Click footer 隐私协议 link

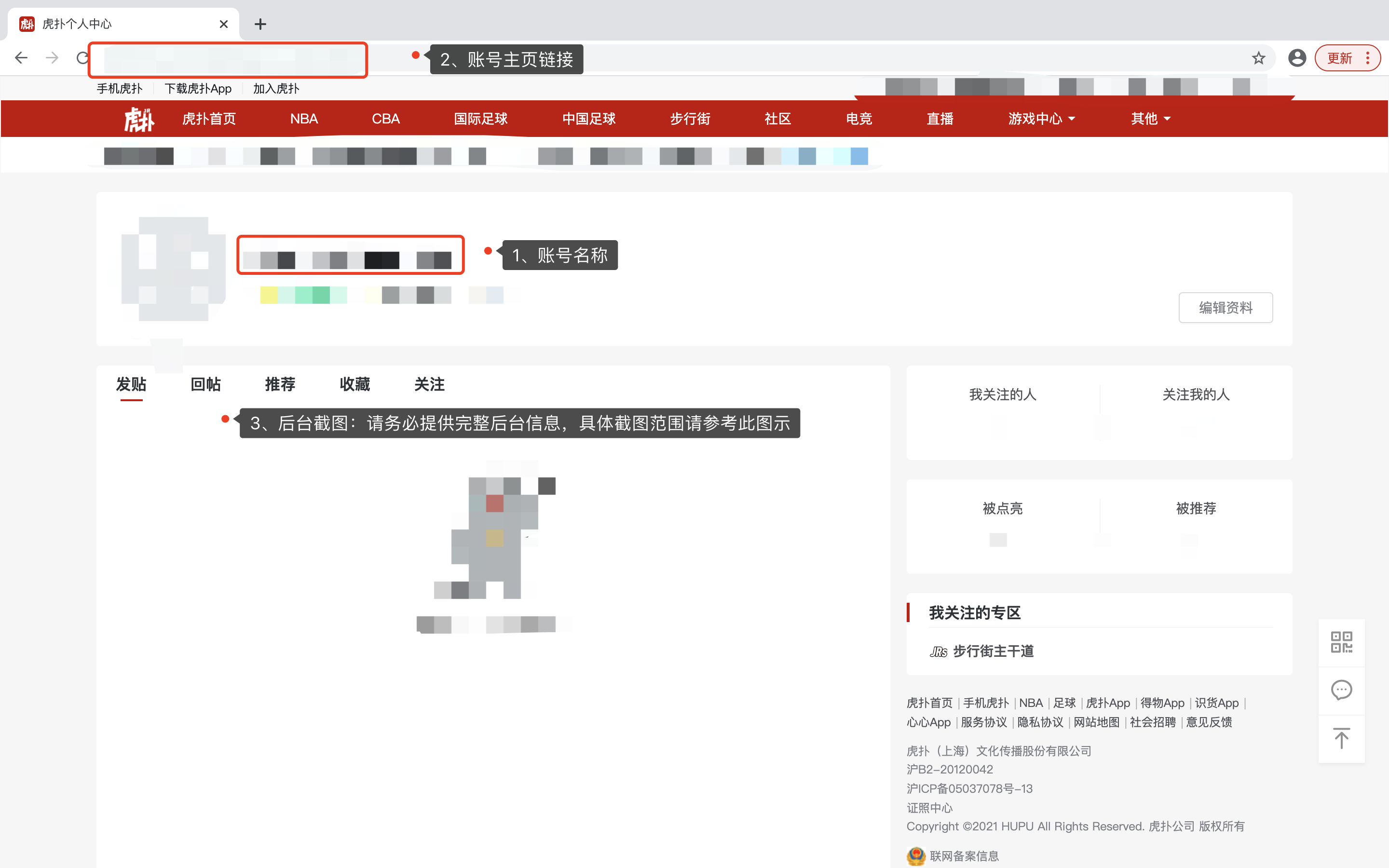pos(1040,722)
